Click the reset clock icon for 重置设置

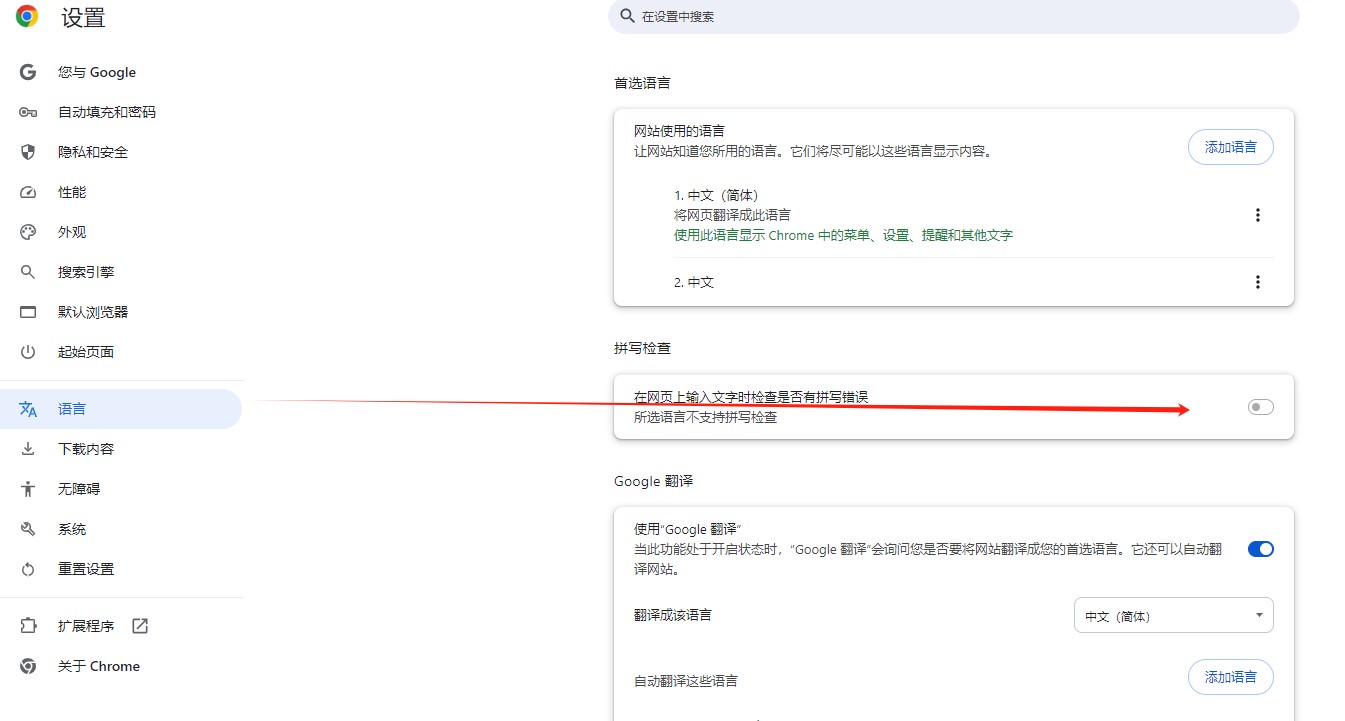tap(28, 569)
